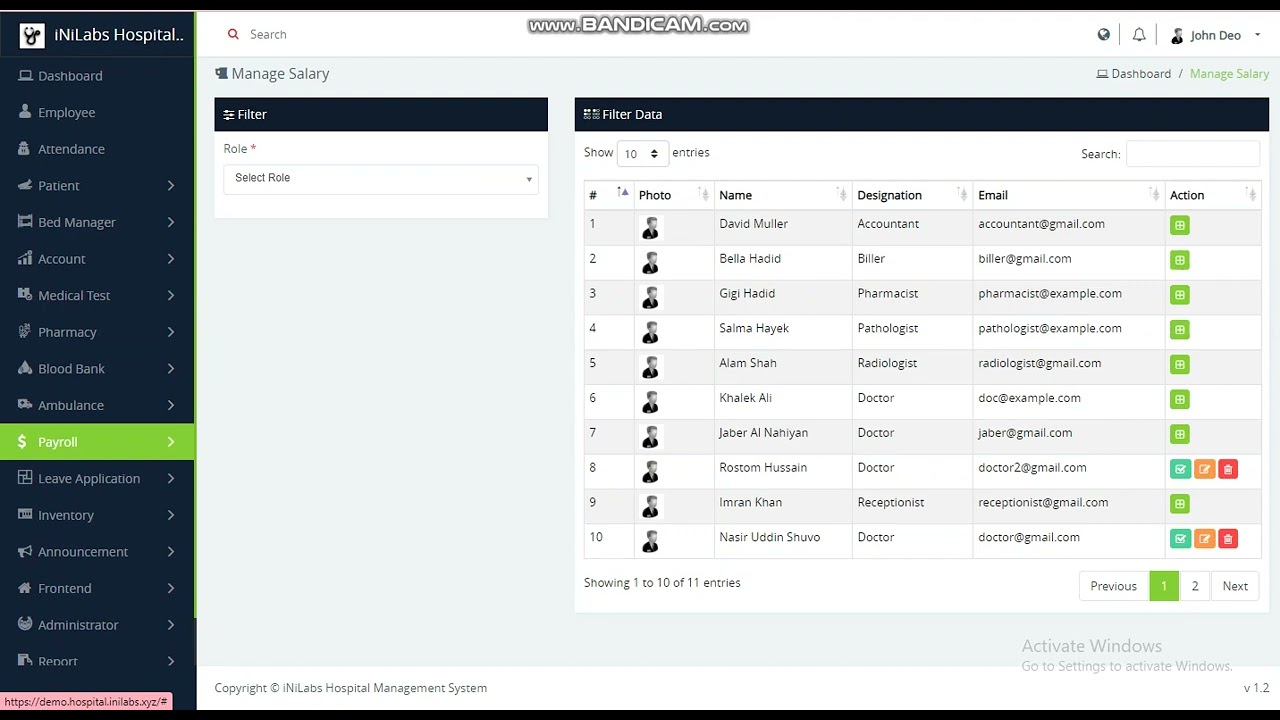The image size is (1280, 720).
Task: Open Administrator sidebar item
Action: coord(97,625)
